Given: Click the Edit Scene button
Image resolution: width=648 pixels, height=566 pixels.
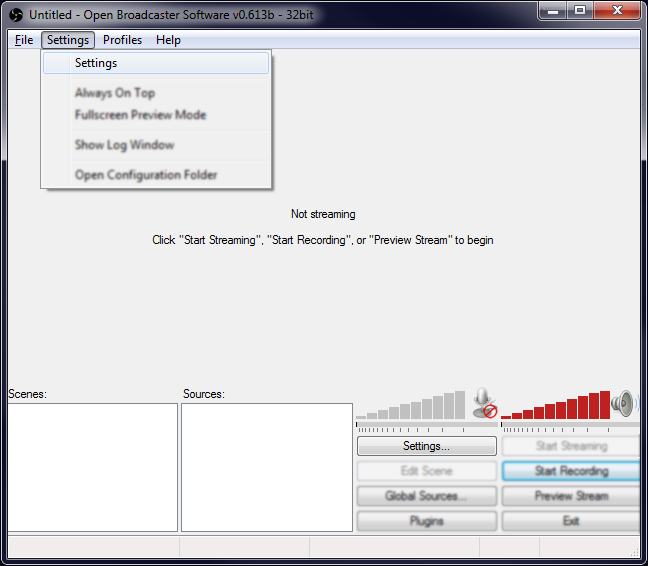Looking at the screenshot, I should (x=427, y=471).
